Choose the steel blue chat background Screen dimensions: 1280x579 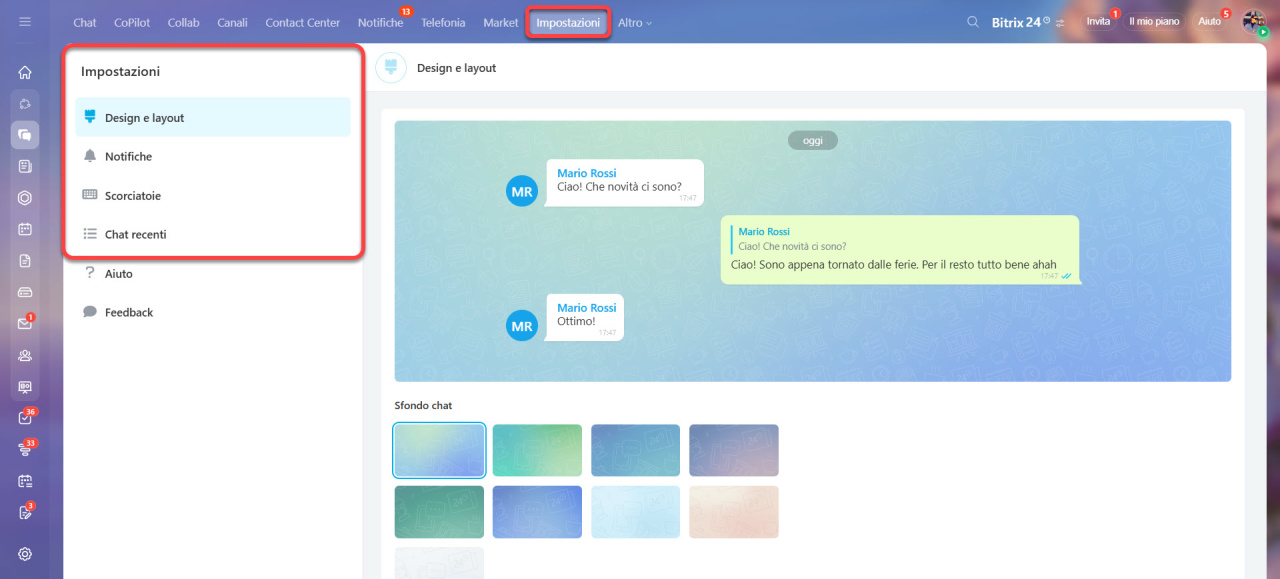635,450
